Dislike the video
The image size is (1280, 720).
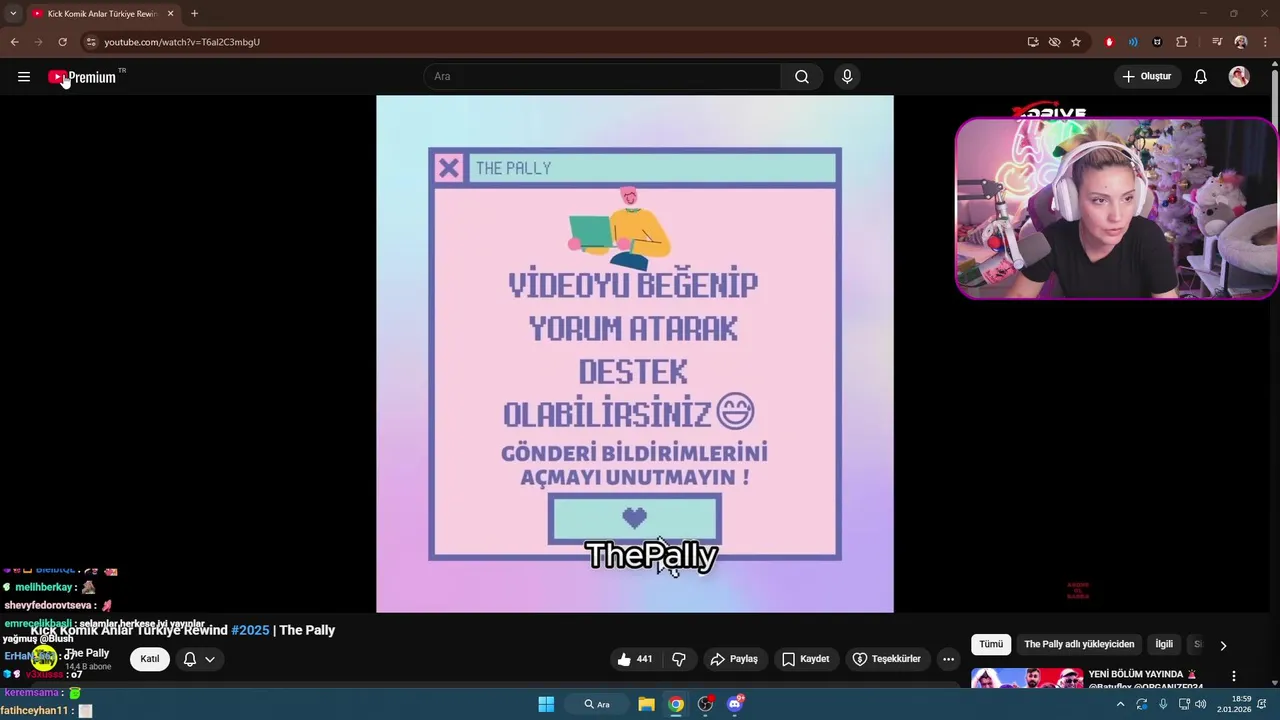click(x=679, y=659)
